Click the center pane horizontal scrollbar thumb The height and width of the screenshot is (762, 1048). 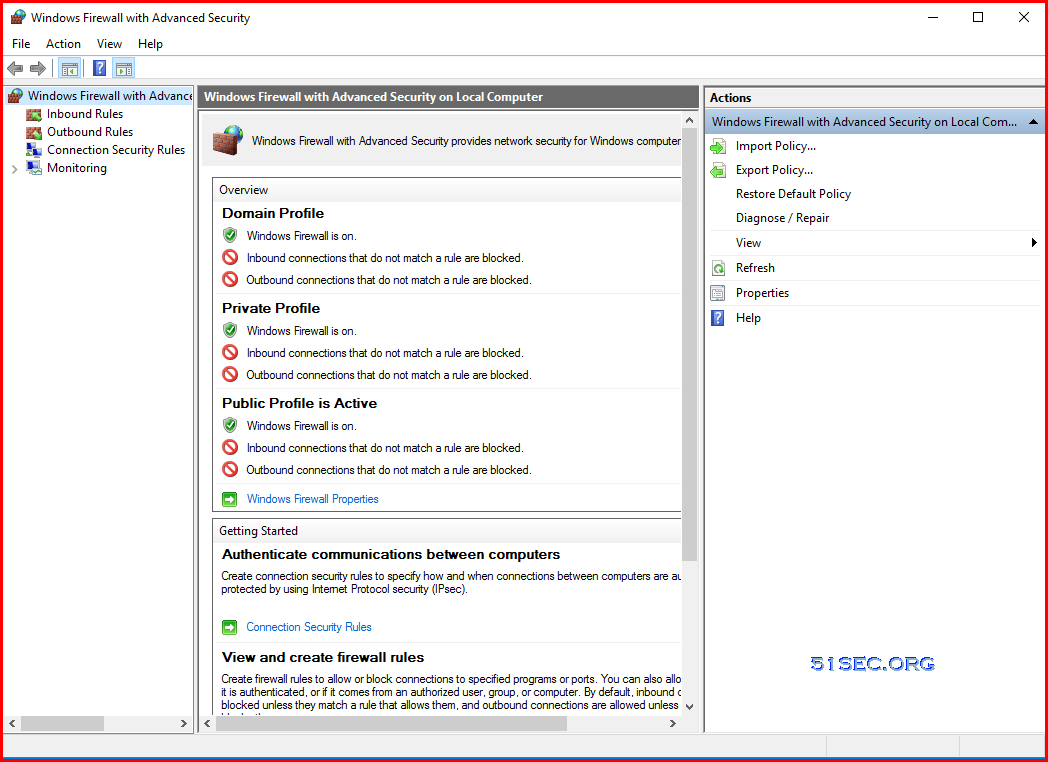[x=391, y=723]
